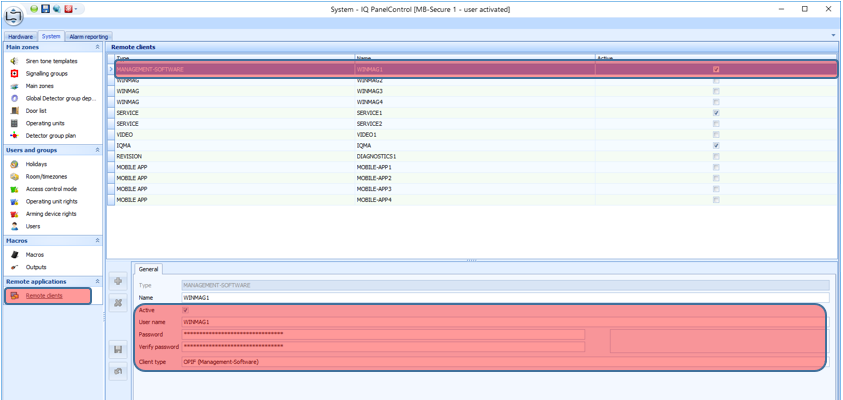This screenshot has width=843, height=400.
Task: Open the Remote clients link
Action: 44,296
